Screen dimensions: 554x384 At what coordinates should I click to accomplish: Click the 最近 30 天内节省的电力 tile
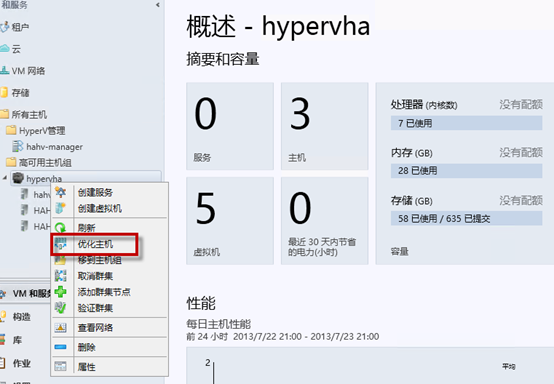coord(324,221)
